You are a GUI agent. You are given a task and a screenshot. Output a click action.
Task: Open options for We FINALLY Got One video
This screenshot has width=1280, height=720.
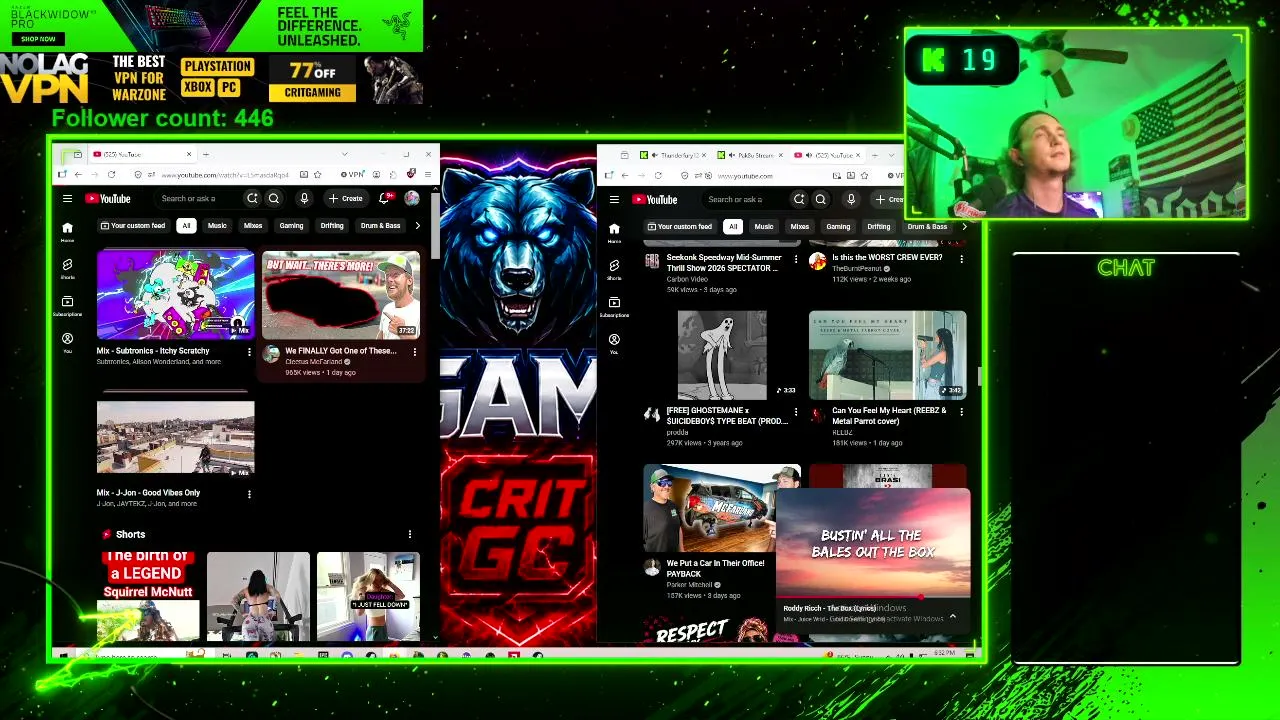tap(415, 352)
